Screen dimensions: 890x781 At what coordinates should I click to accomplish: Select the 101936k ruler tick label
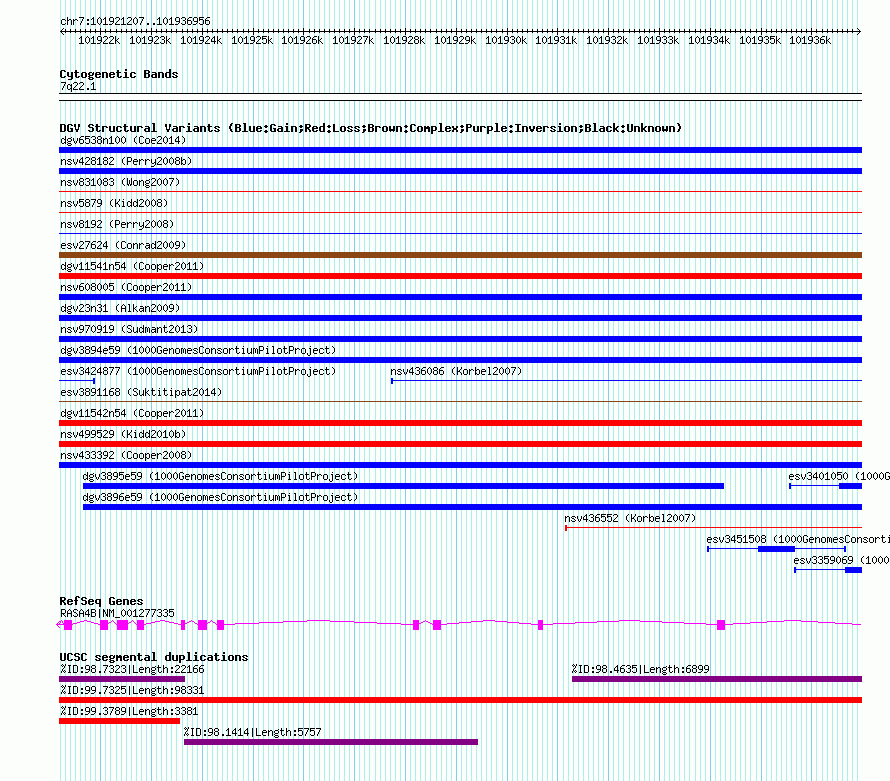click(x=810, y=40)
